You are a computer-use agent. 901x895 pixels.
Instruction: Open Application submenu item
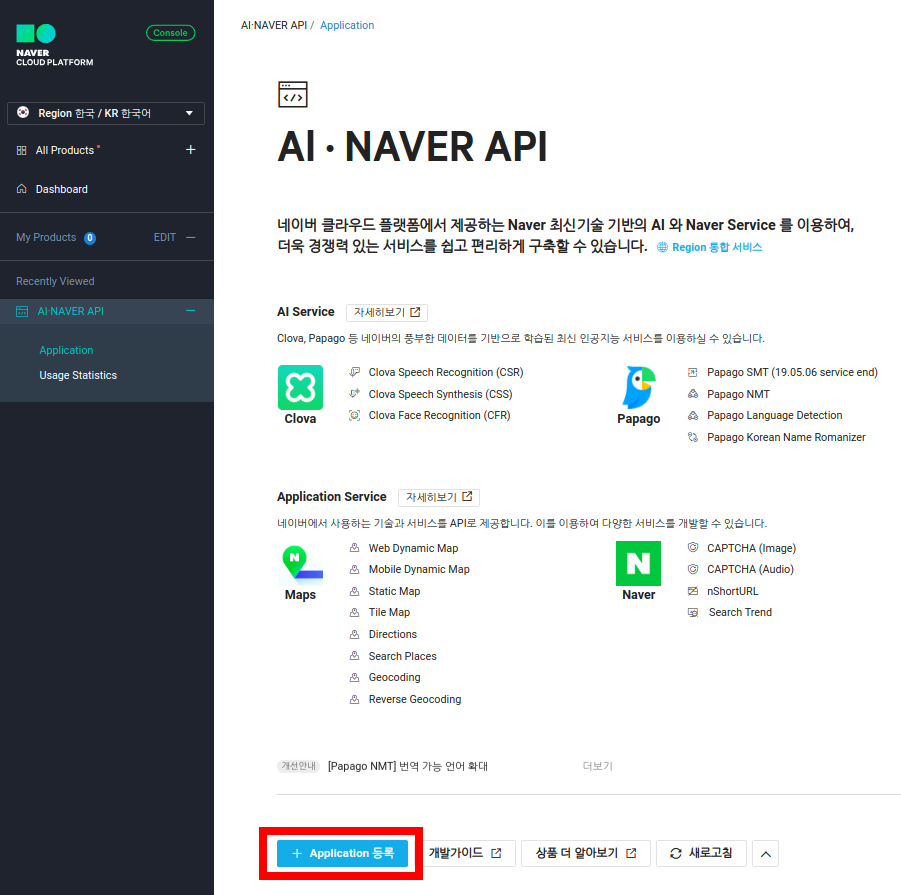[x=66, y=350]
